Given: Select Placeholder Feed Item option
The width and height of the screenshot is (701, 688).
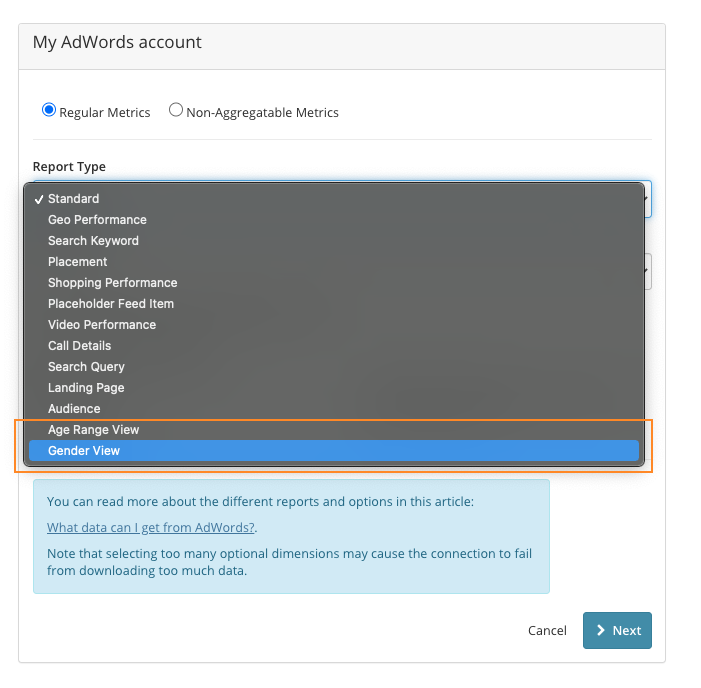Looking at the screenshot, I should pos(334,304).
